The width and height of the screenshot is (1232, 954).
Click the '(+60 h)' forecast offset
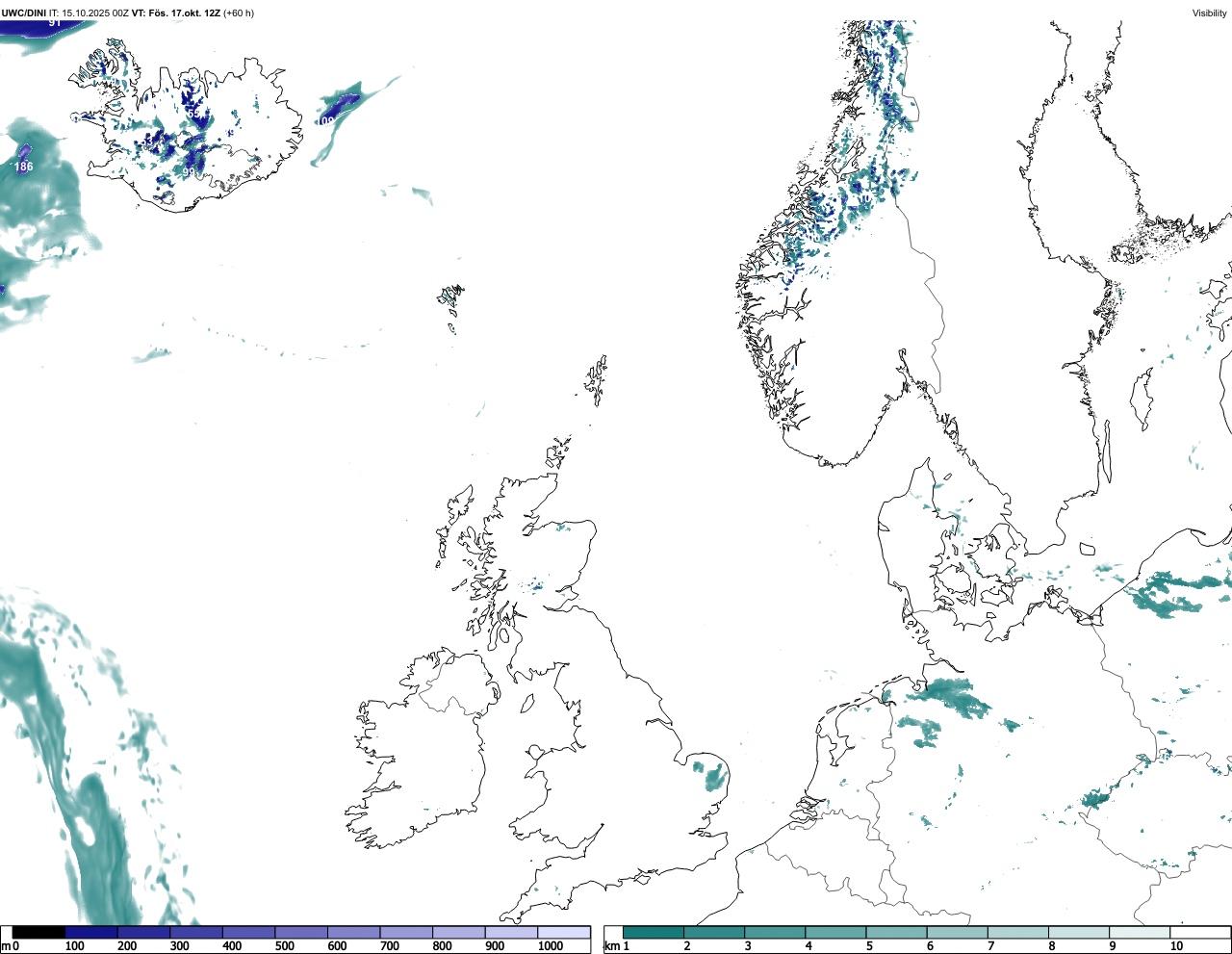point(239,13)
